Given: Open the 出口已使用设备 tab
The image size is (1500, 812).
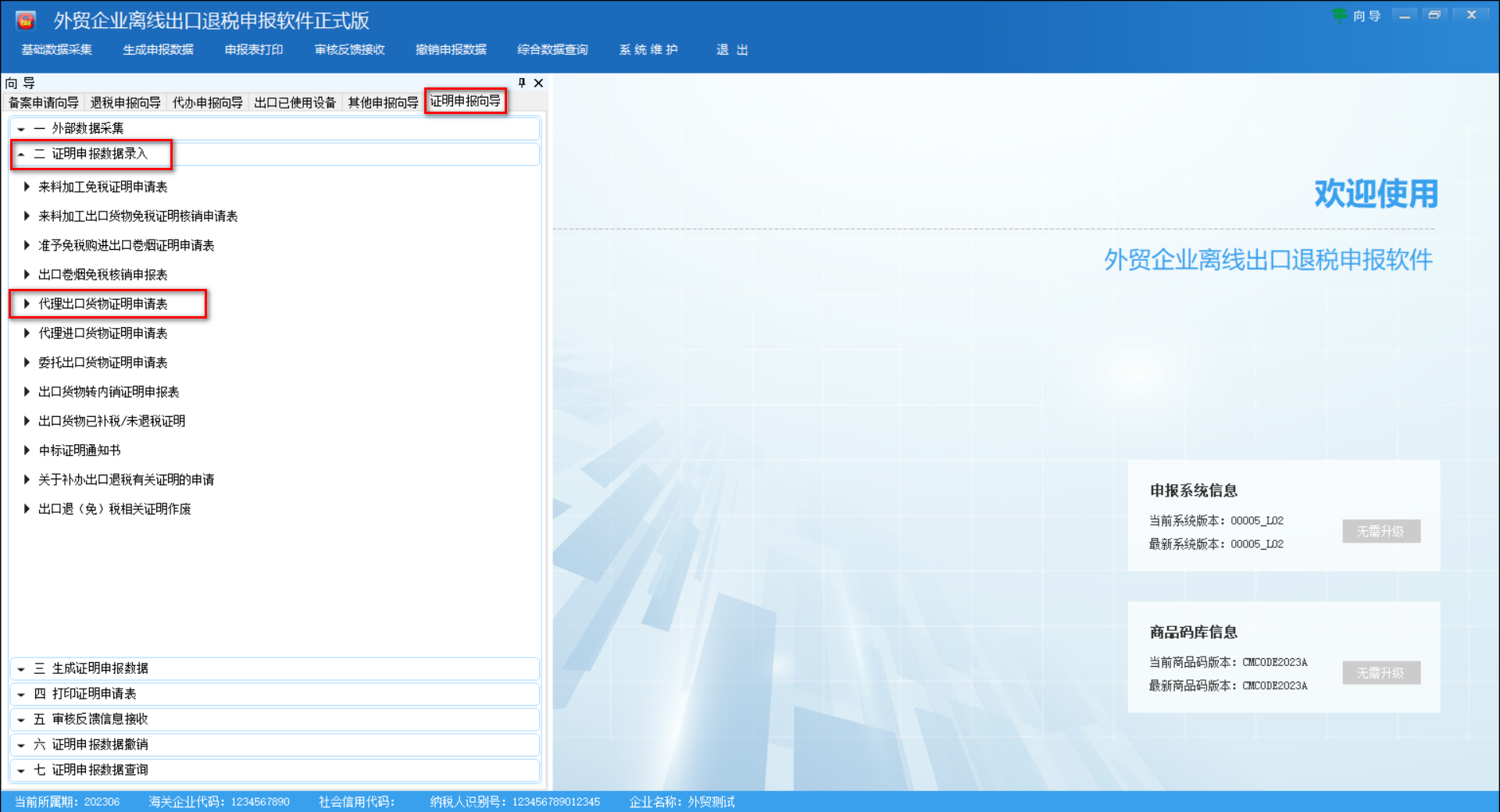Looking at the screenshot, I should pos(295,101).
